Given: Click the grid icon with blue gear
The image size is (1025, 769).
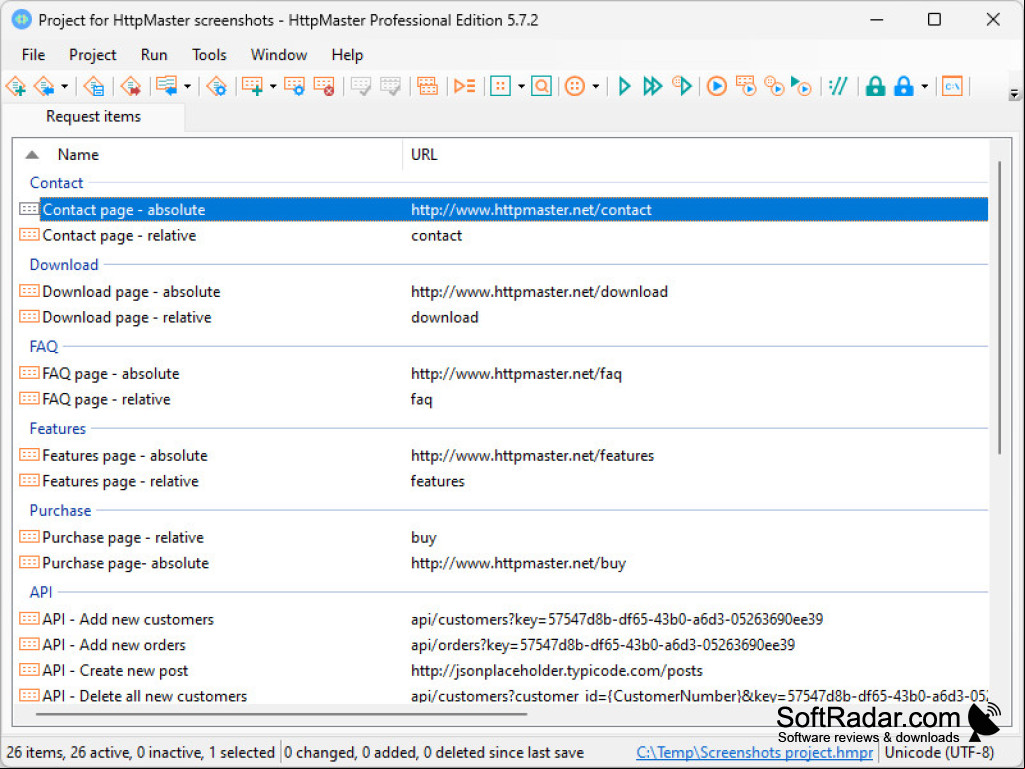Looking at the screenshot, I should (294, 86).
